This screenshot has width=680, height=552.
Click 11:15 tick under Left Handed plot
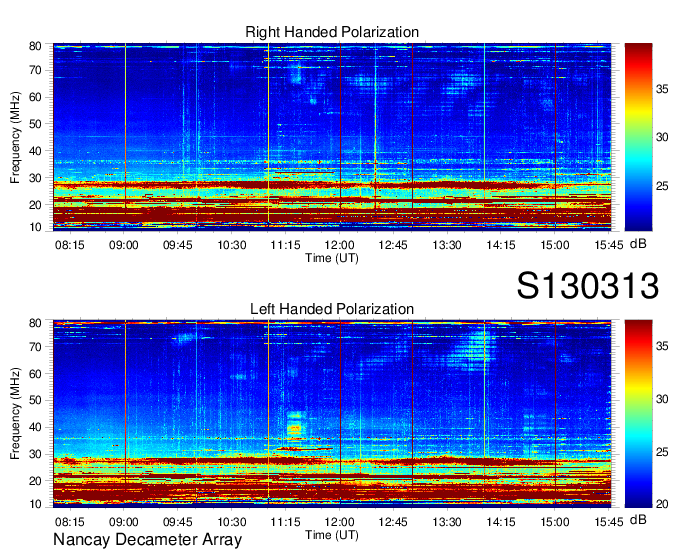[x=285, y=522]
